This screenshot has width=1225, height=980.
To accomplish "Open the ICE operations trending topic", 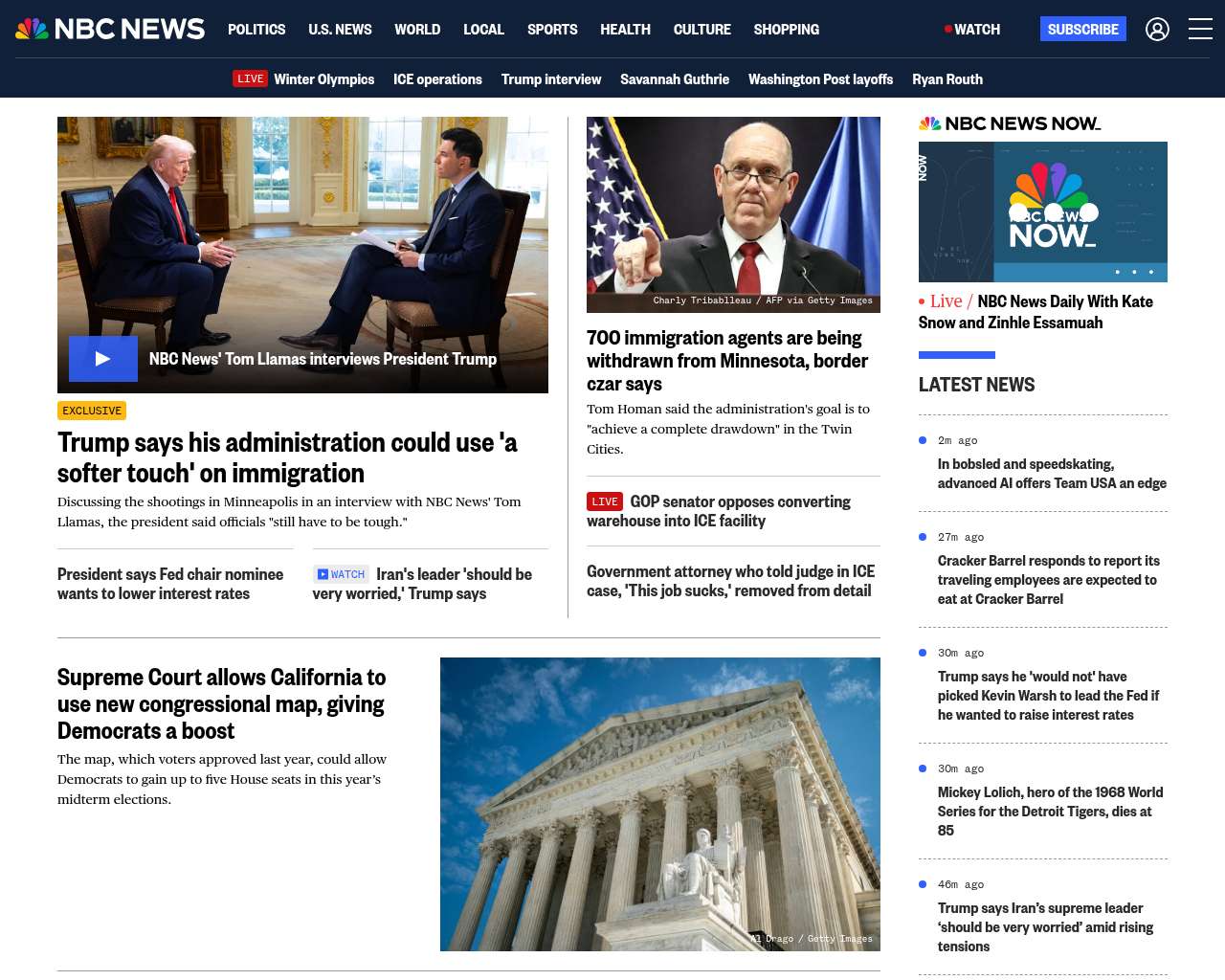I will (437, 79).
